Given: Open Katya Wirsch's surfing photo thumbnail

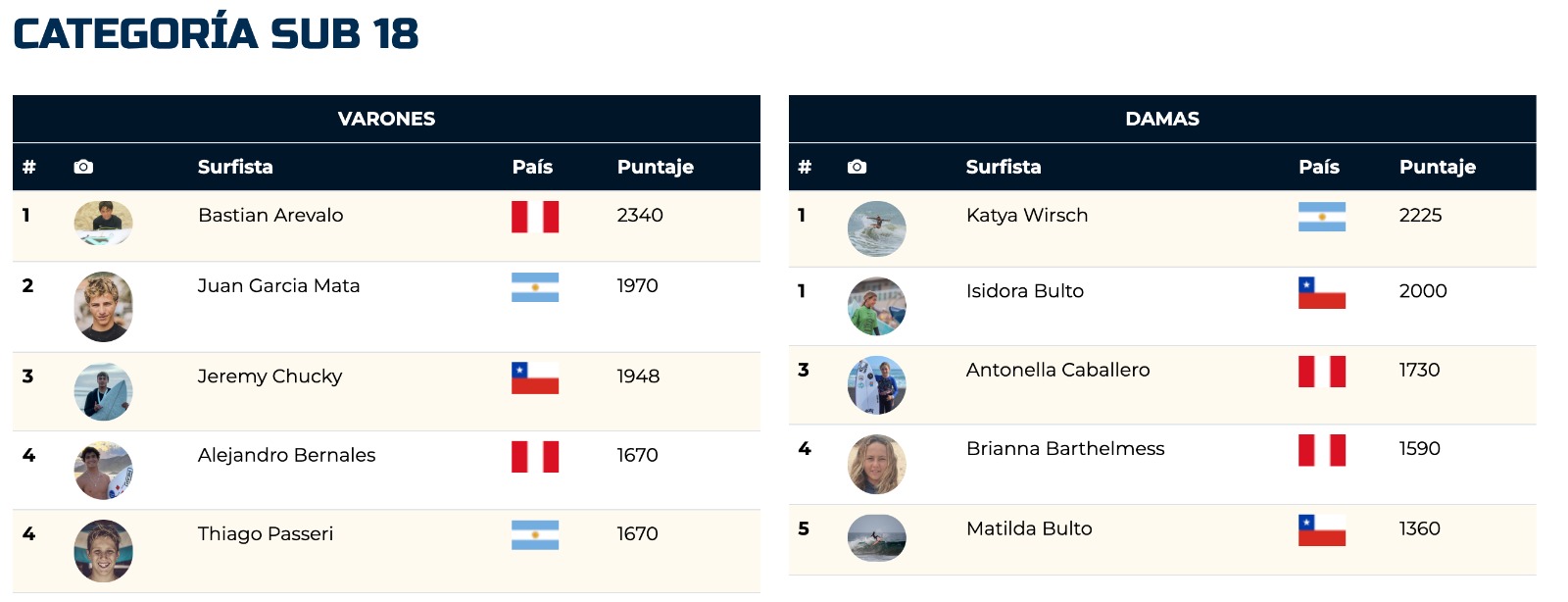Looking at the screenshot, I should [x=876, y=228].
